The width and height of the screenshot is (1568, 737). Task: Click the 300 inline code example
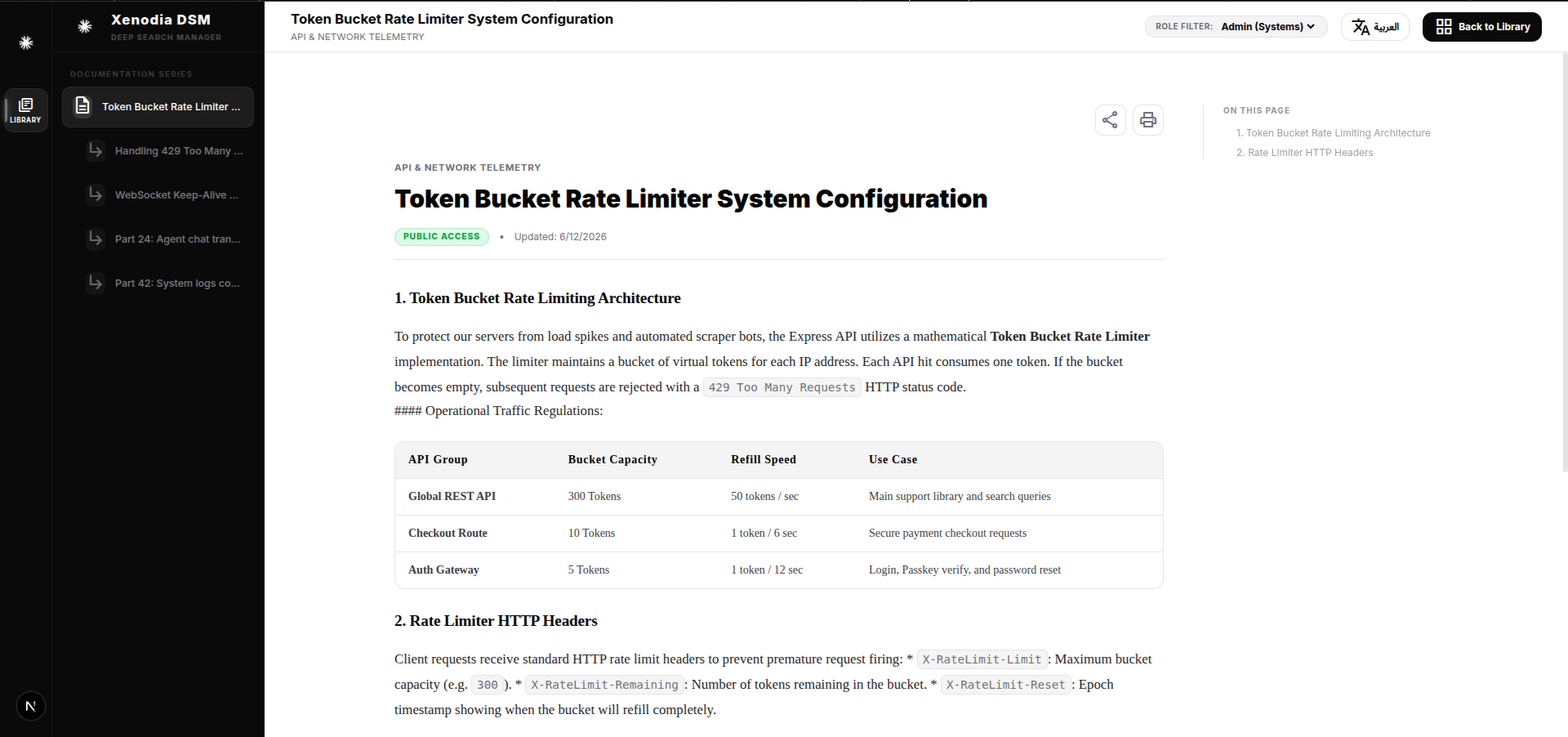coord(488,685)
